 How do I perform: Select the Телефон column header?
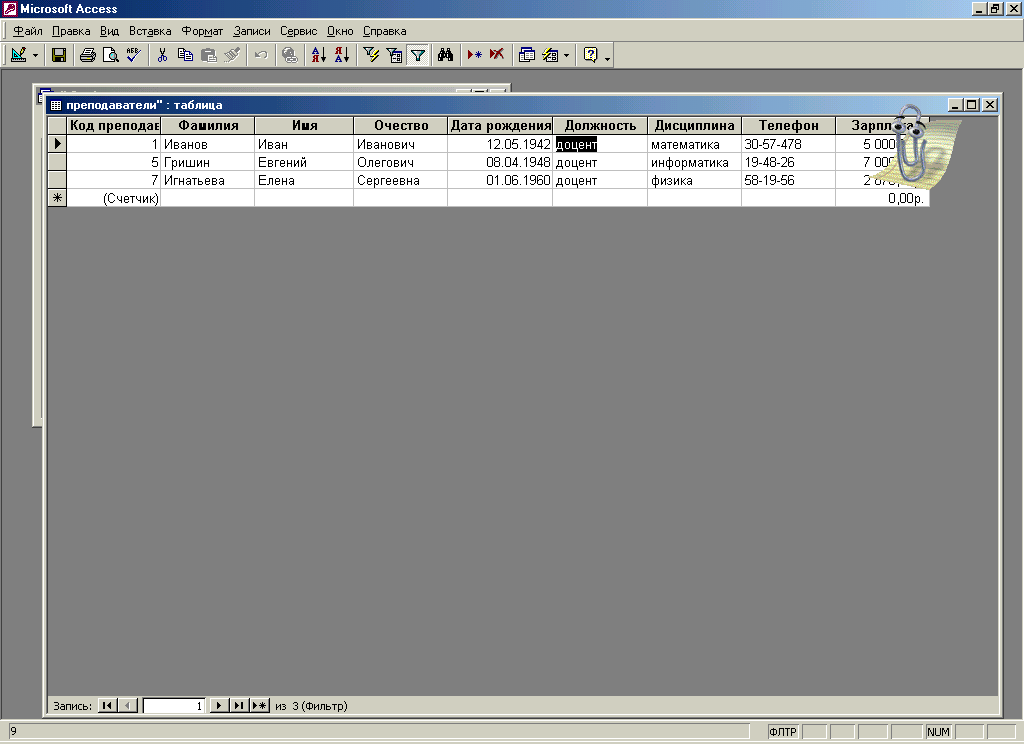tap(788, 125)
